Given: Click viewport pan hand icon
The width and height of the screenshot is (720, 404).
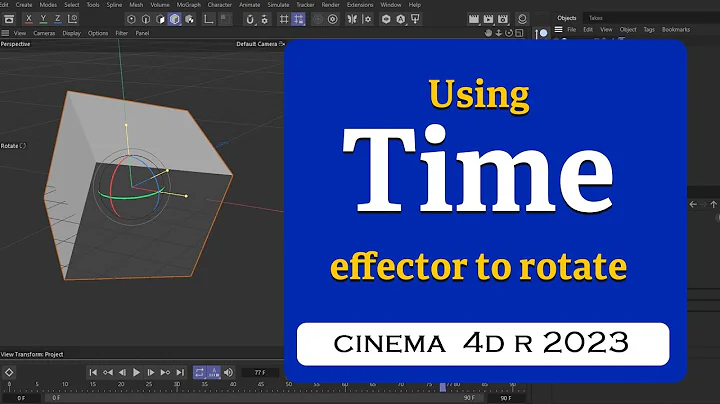Looking at the screenshot, I should [x=488, y=33].
